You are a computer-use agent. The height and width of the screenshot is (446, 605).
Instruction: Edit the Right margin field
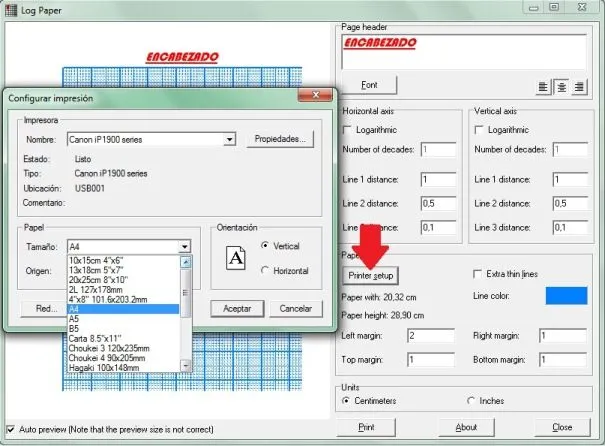coord(563,336)
